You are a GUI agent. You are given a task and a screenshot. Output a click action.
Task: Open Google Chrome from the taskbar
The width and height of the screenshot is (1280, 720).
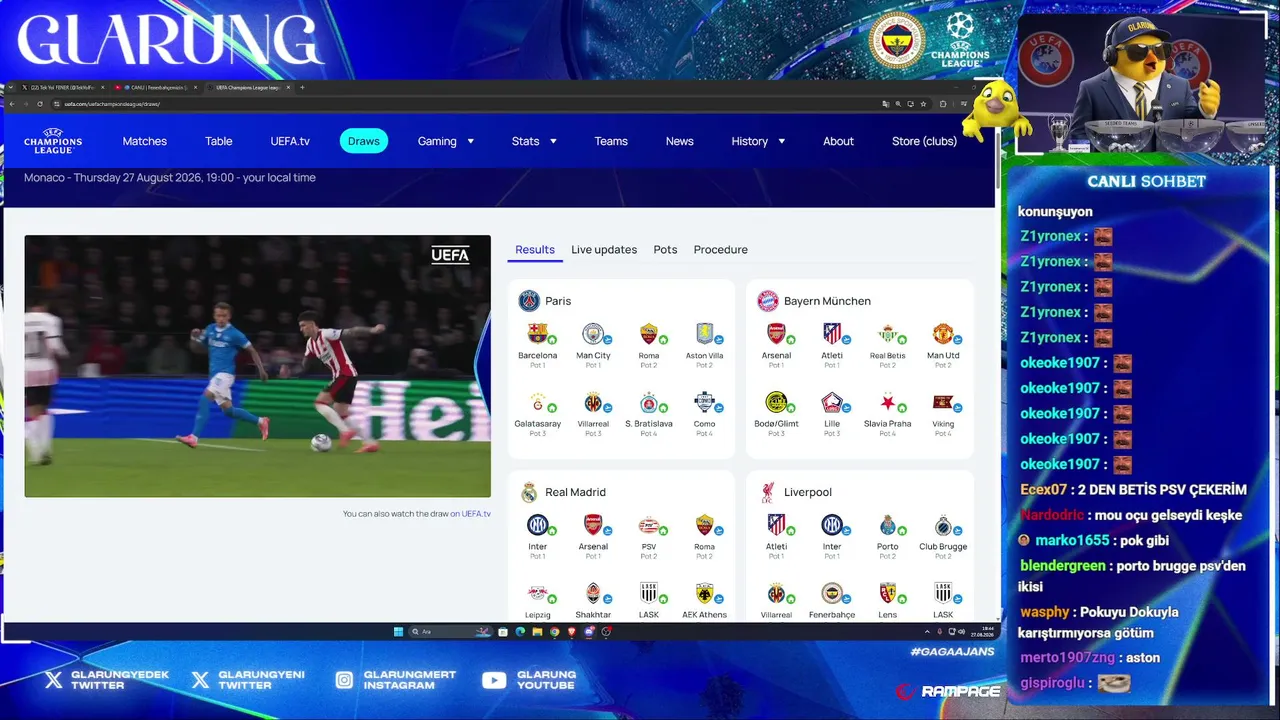point(554,632)
